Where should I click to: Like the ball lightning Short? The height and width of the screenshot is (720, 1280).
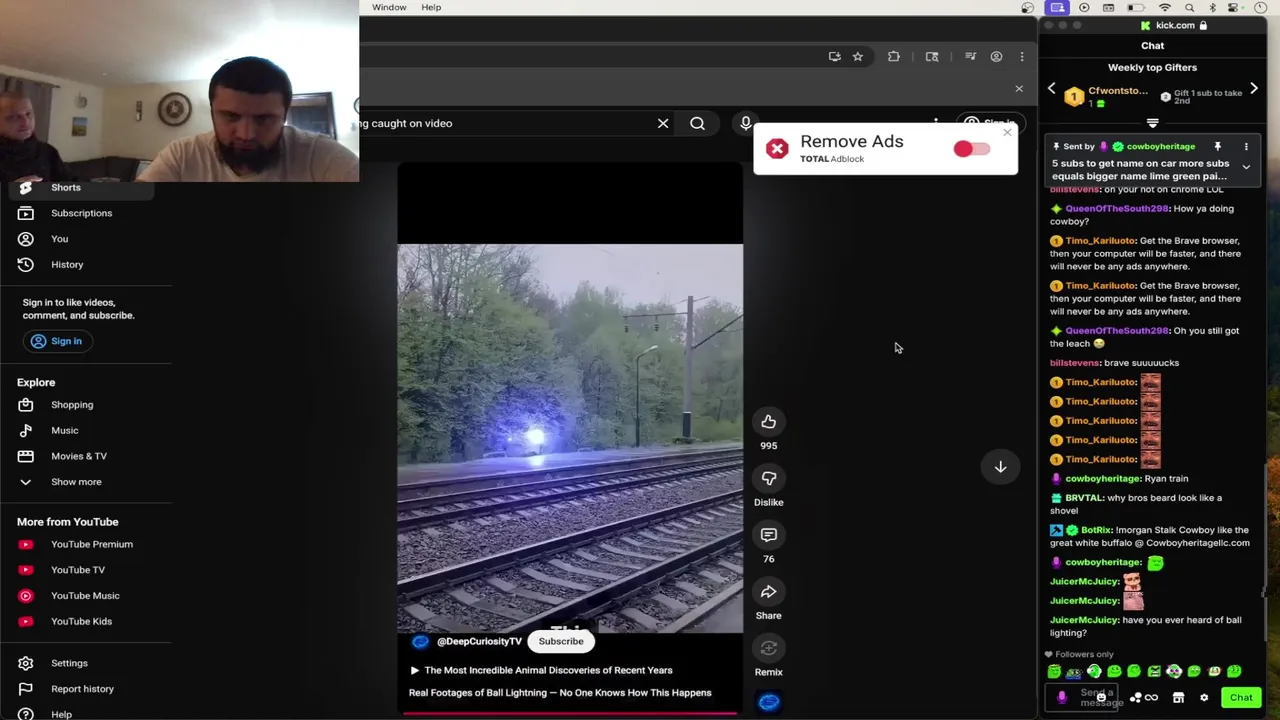tap(768, 422)
